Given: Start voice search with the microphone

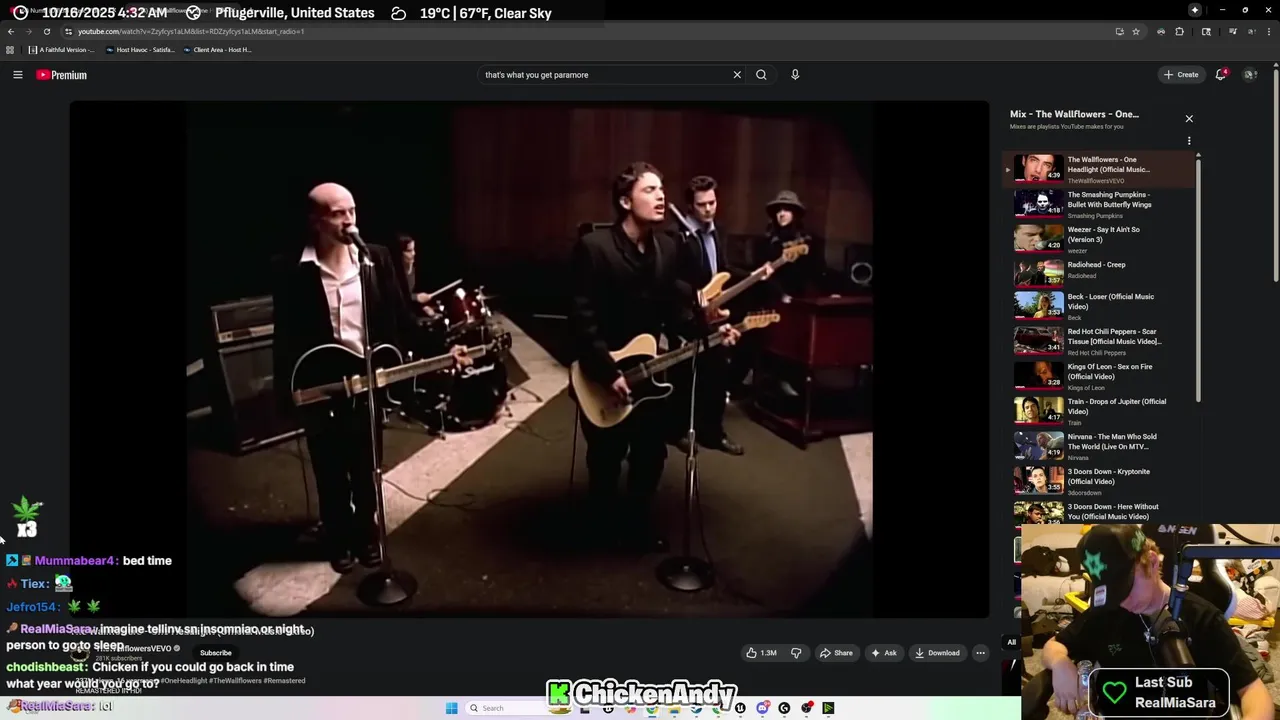Looking at the screenshot, I should click(795, 75).
